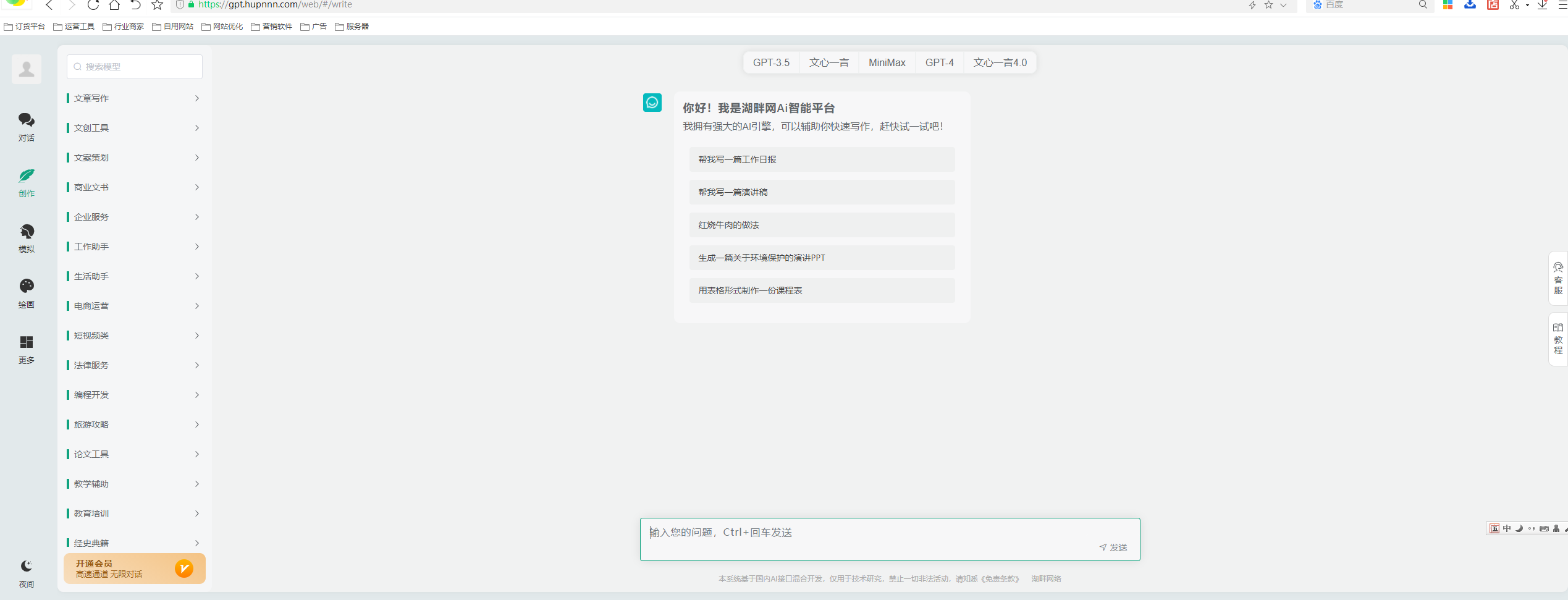Viewport: 1568px width, 600px height.
Task: Switch to the GPT-4 model tab
Action: (x=939, y=62)
